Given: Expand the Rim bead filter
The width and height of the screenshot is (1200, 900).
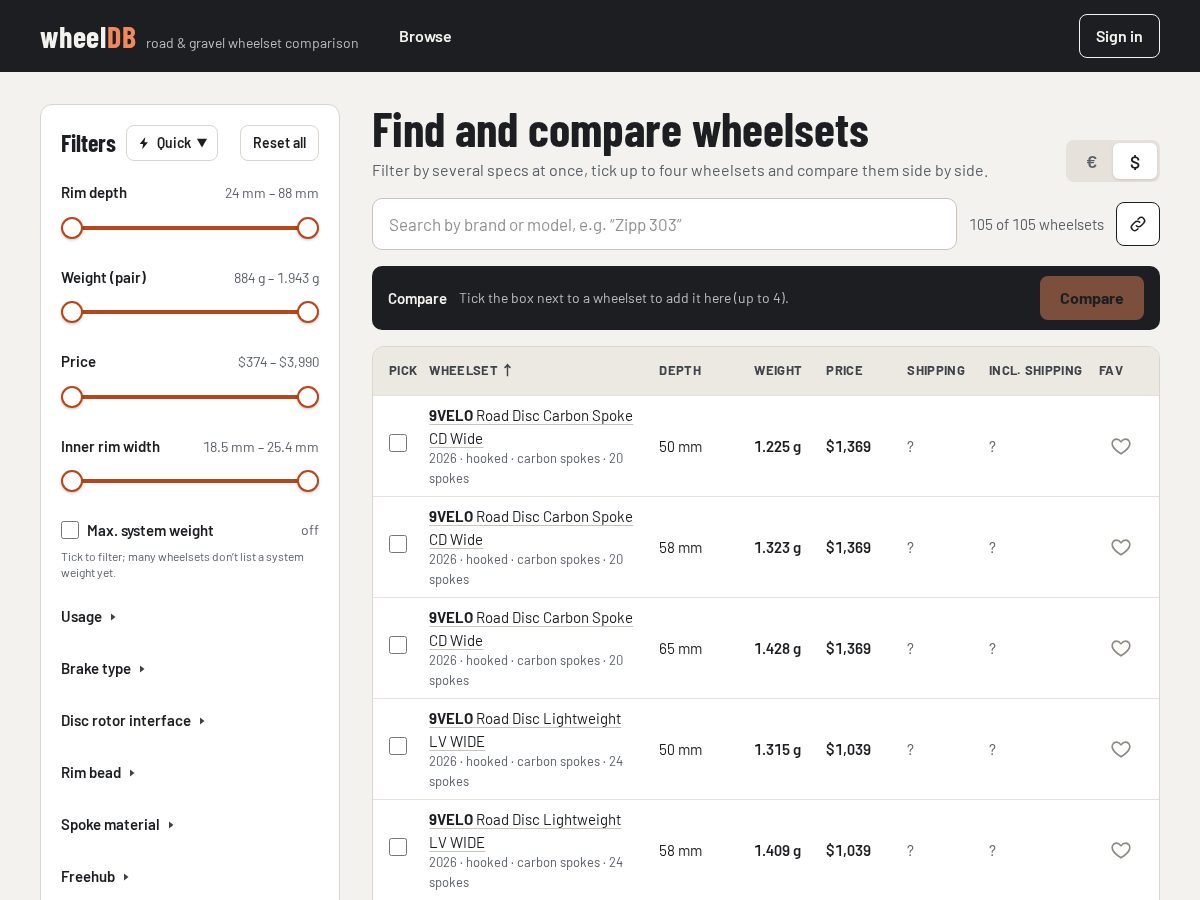Looking at the screenshot, I should pyautogui.click(x=98, y=773).
